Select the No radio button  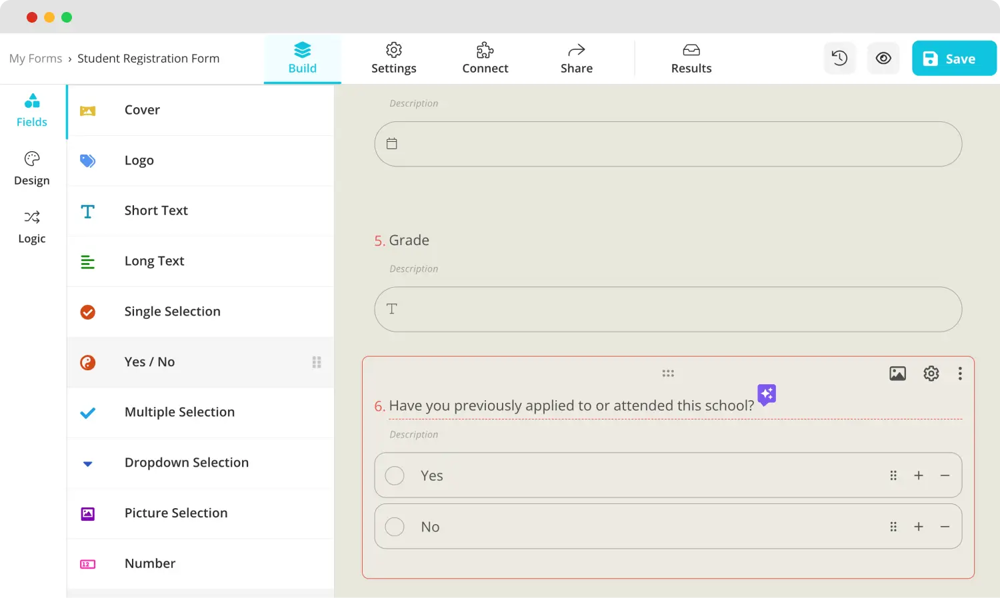pos(395,527)
